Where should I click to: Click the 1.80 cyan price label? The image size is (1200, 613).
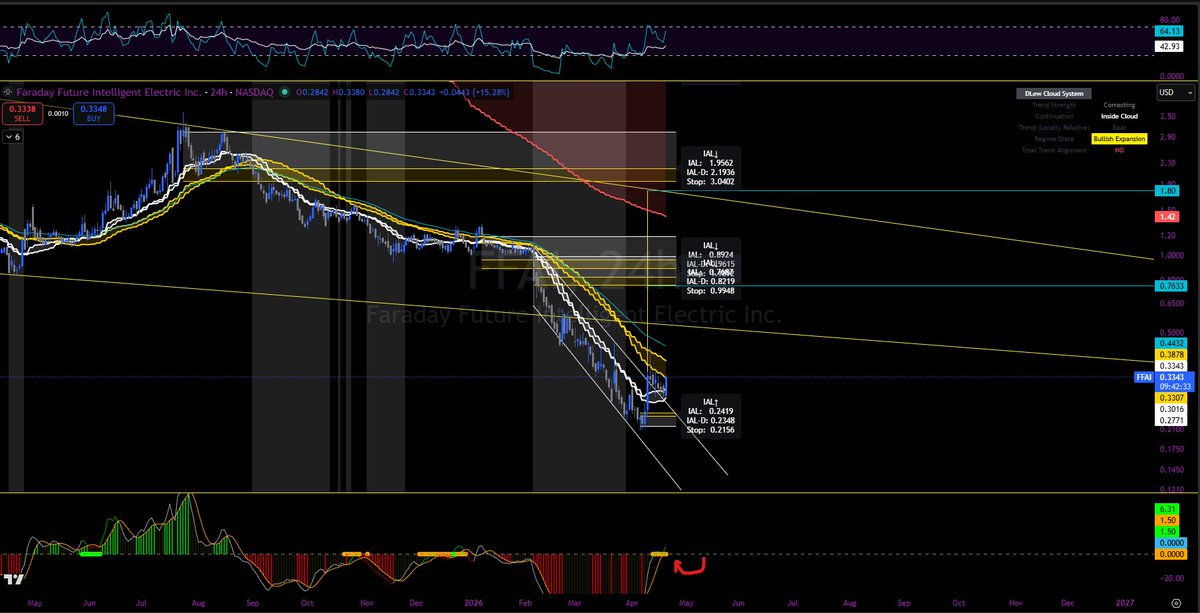(1169, 190)
